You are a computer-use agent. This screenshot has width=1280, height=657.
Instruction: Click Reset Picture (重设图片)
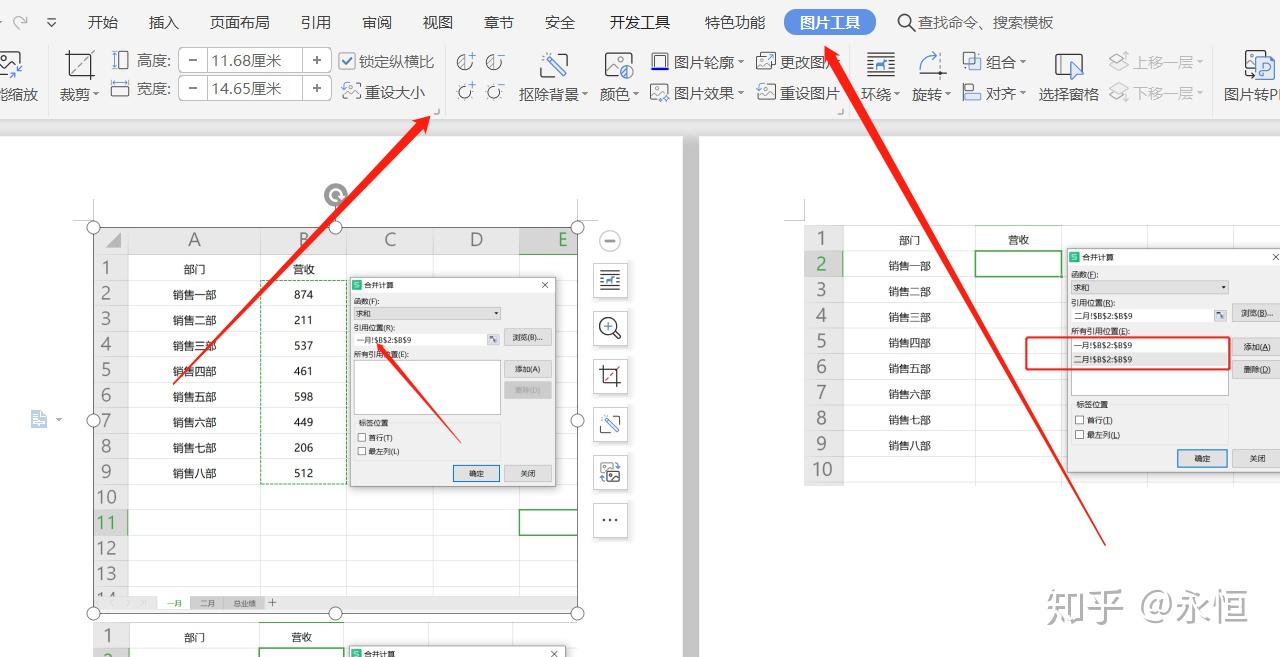(x=799, y=93)
